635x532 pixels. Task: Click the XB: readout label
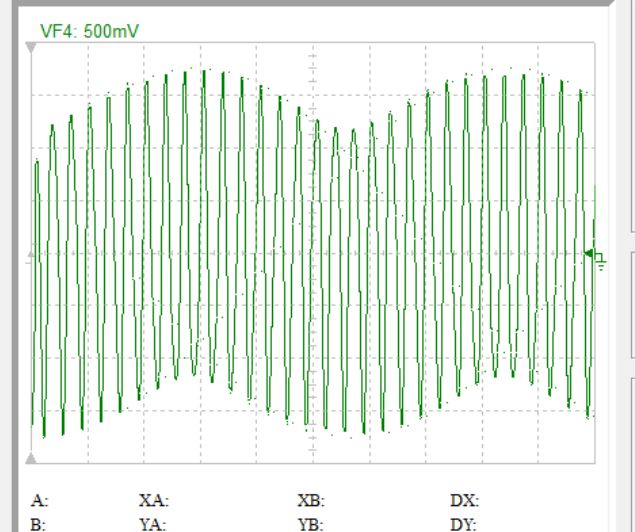click(x=311, y=501)
